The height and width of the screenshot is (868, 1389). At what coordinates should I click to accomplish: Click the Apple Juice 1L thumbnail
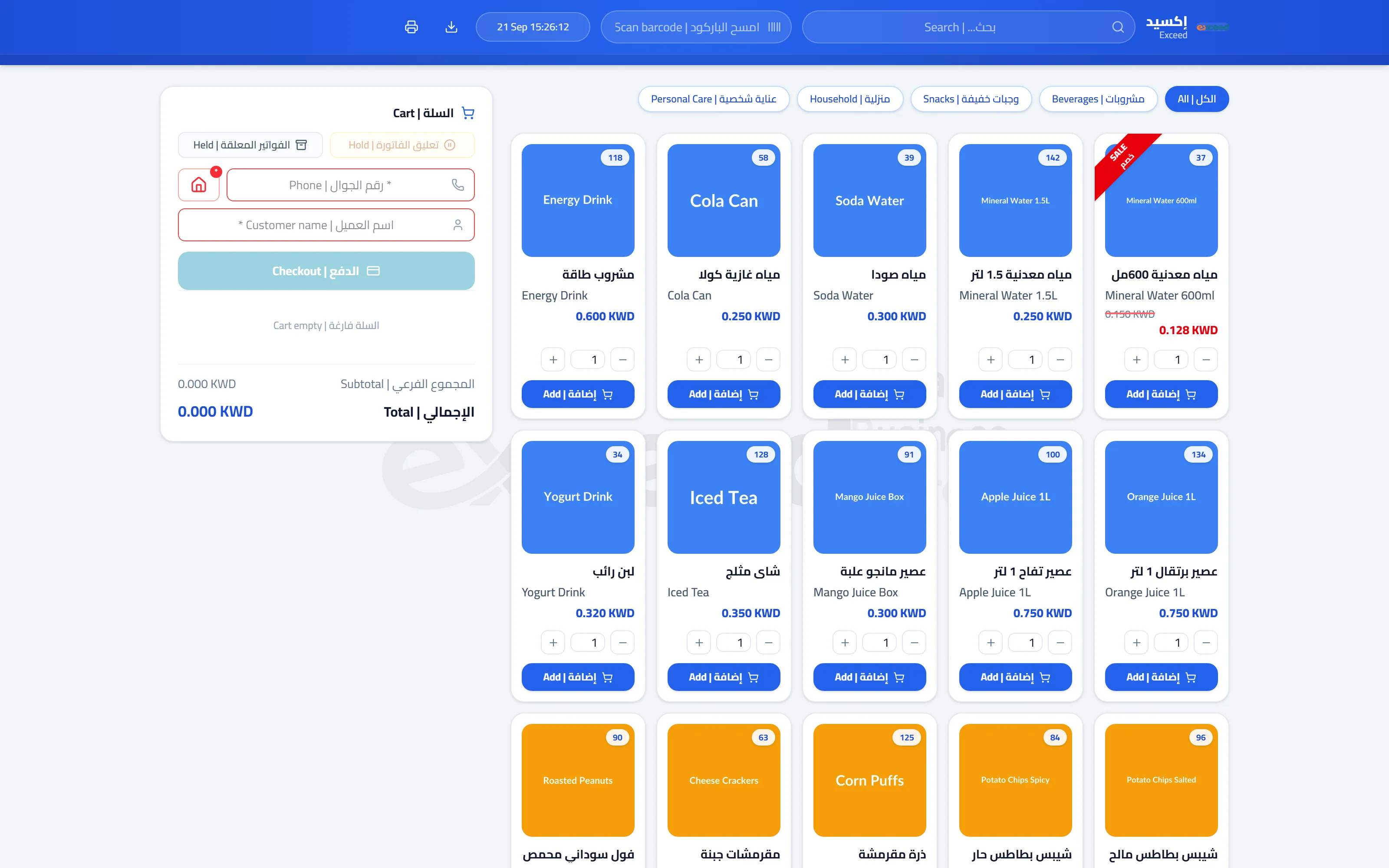point(1015,497)
